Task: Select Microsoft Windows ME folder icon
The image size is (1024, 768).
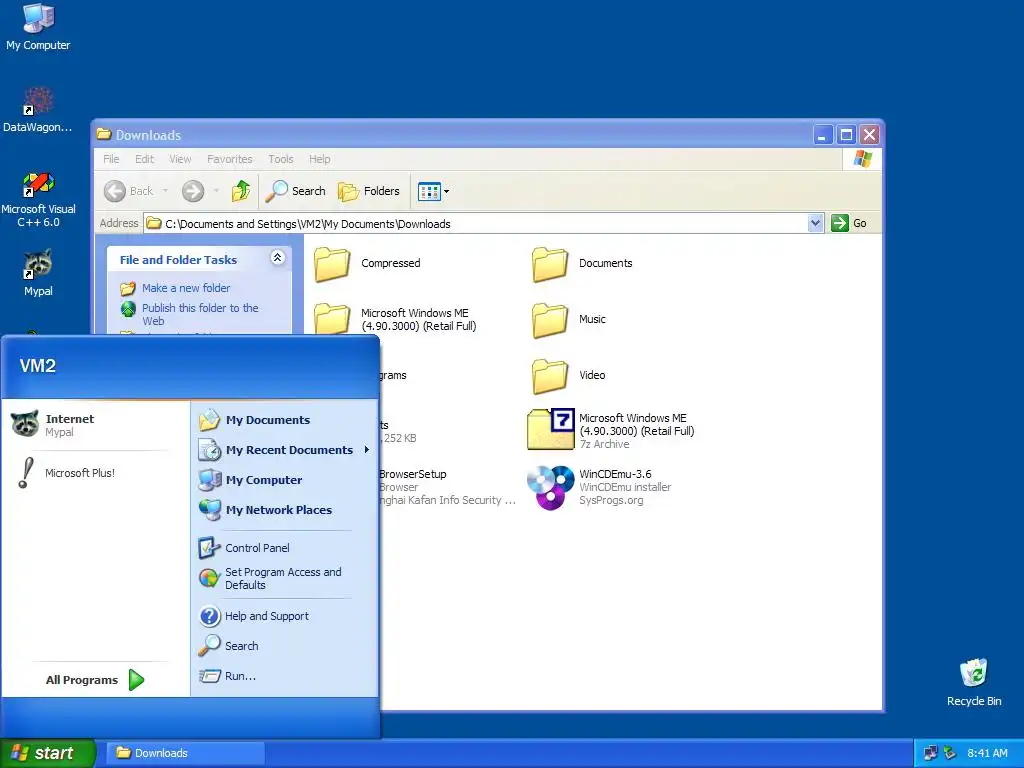Action: pyautogui.click(x=332, y=319)
